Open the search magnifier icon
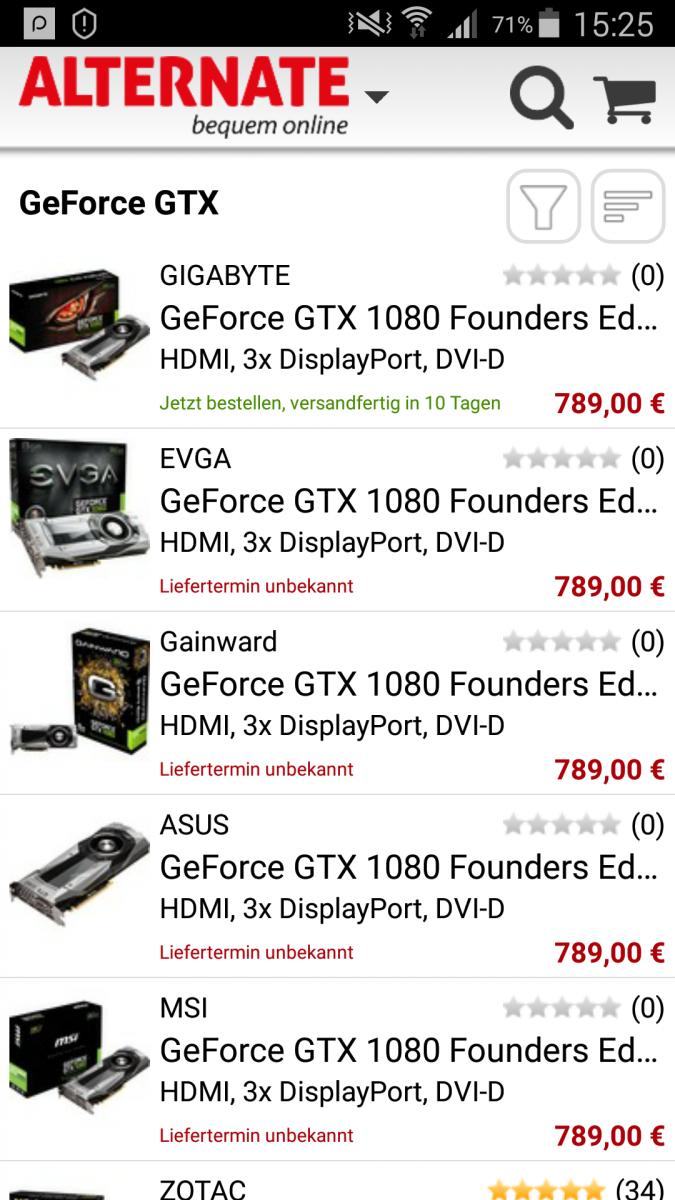Screen dimensions: 675x1200 (541, 98)
